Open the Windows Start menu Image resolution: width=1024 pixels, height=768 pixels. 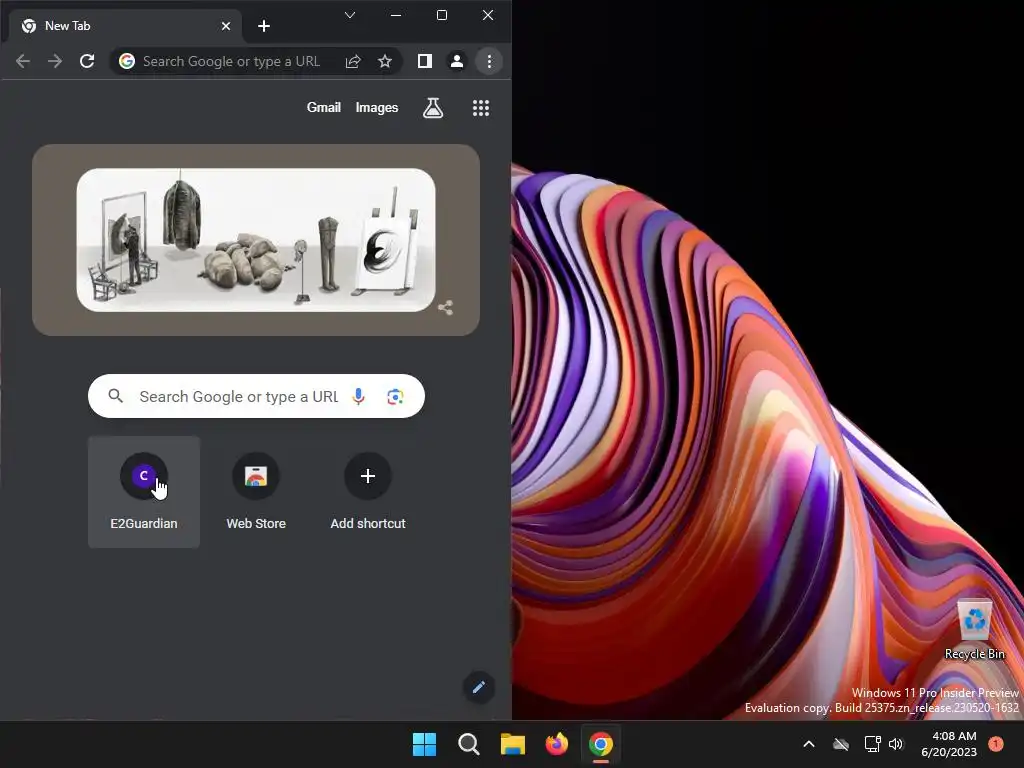(424, 744)
